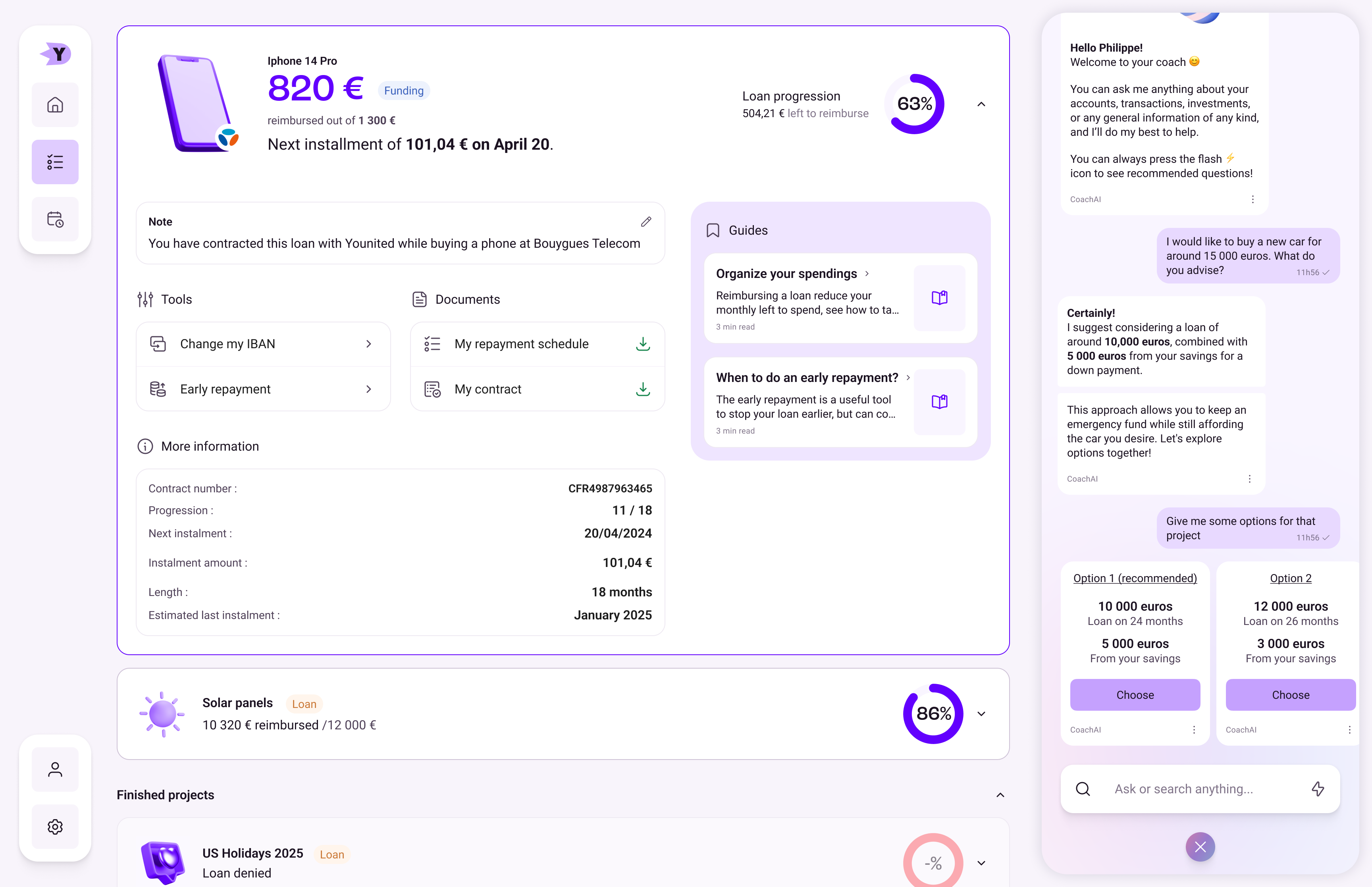Click the Ask or search anything field
This screenshot has height=887, width=1372.
(x=1200, y=789)
